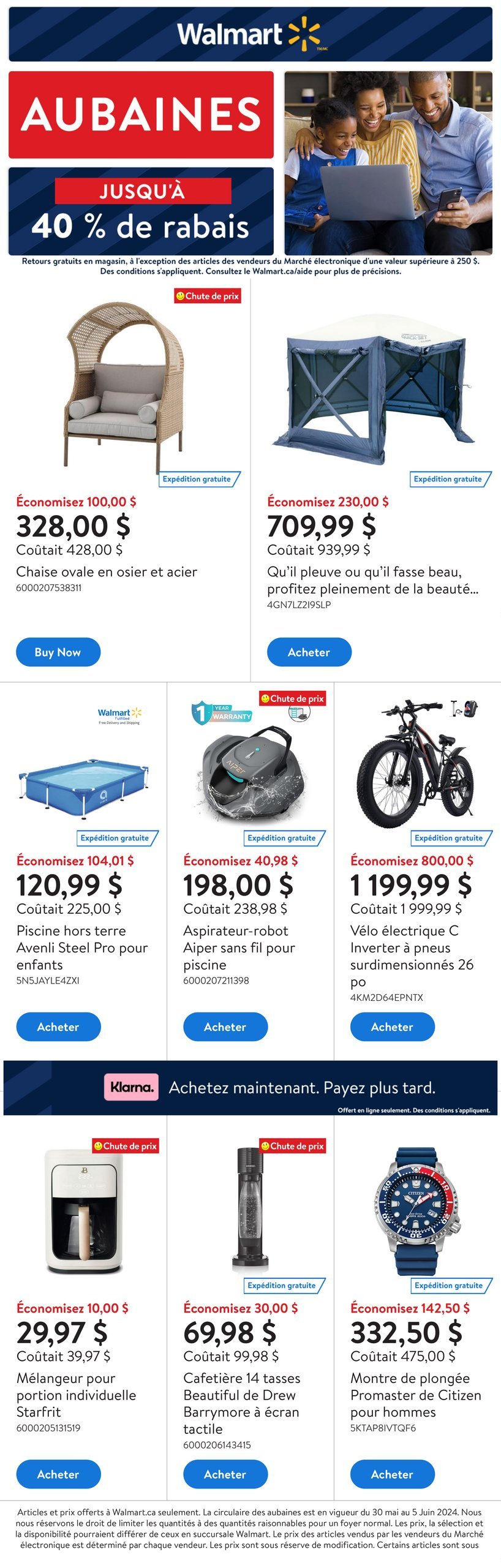Open the blue Quick-Set gazebo image
Screen dimensions: 501x1568
(x=375, y=384)
